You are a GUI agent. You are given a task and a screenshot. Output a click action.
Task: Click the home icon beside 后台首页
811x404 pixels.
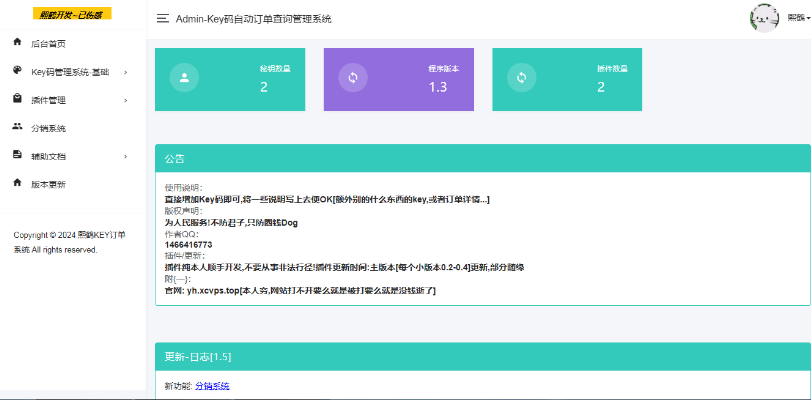[x=17, y=41]
